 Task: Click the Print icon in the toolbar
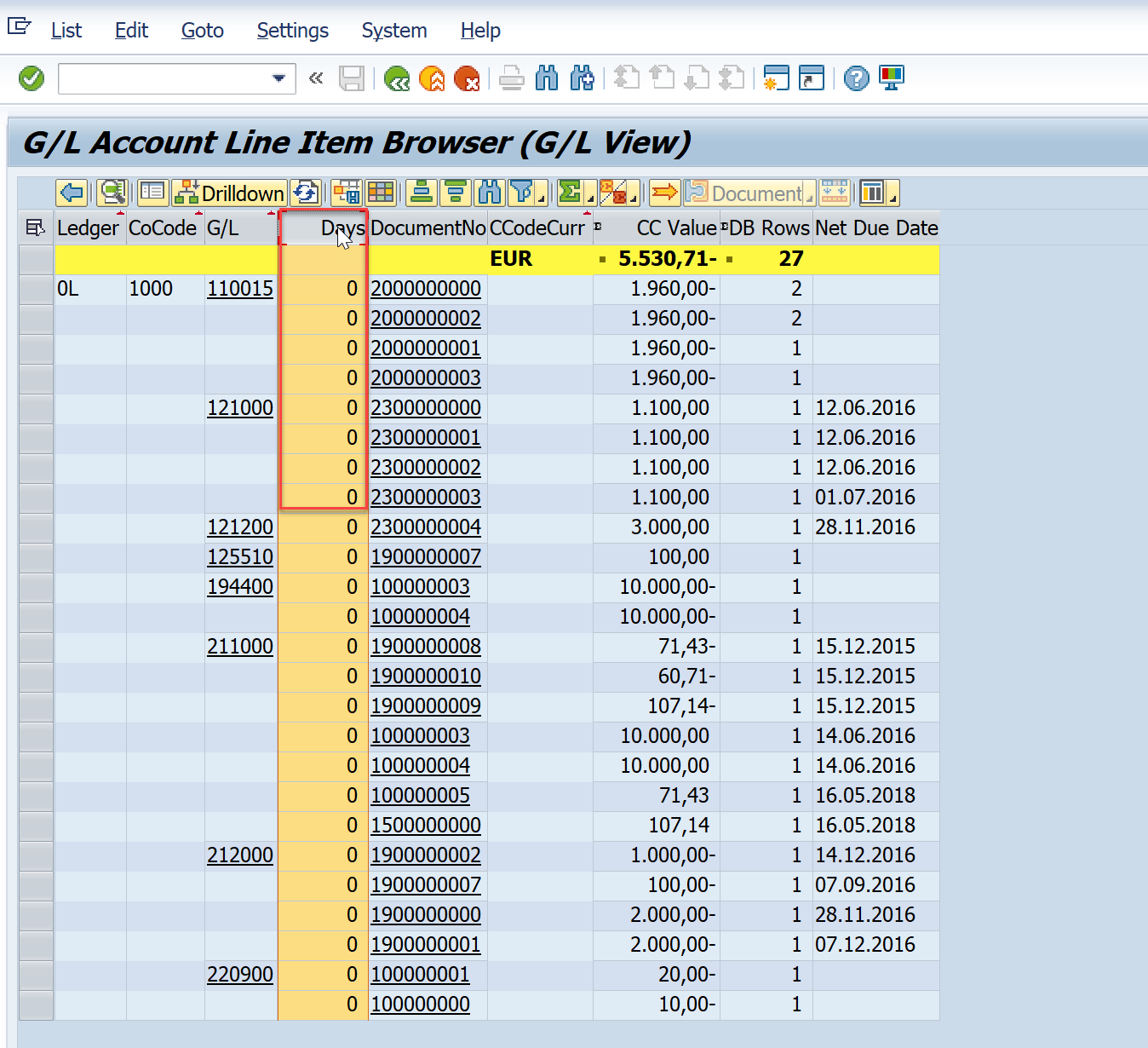point(511,78)
